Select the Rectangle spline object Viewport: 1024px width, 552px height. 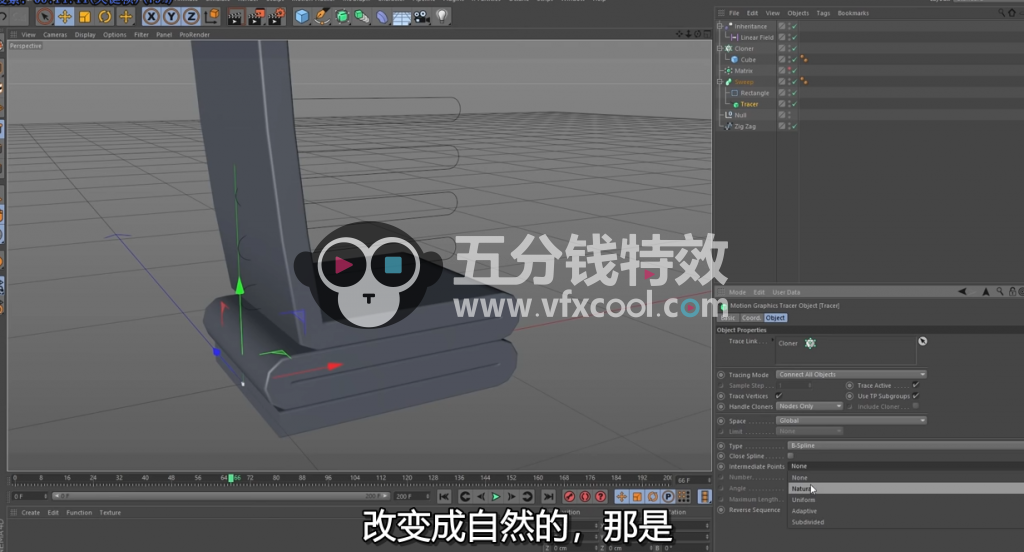tap(754, 93)
